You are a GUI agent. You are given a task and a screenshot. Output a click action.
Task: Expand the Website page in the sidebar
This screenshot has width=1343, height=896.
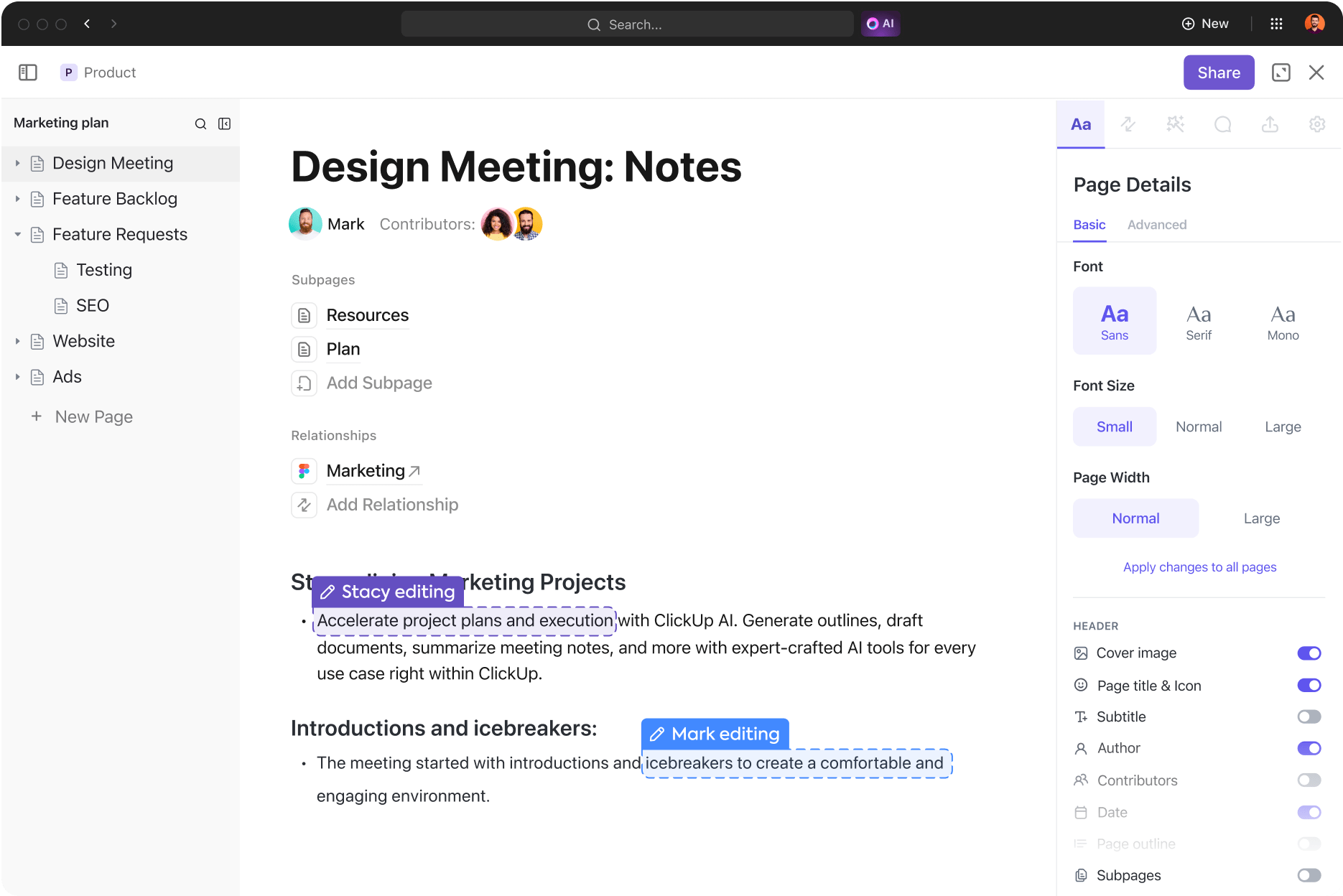click(17, 341)
